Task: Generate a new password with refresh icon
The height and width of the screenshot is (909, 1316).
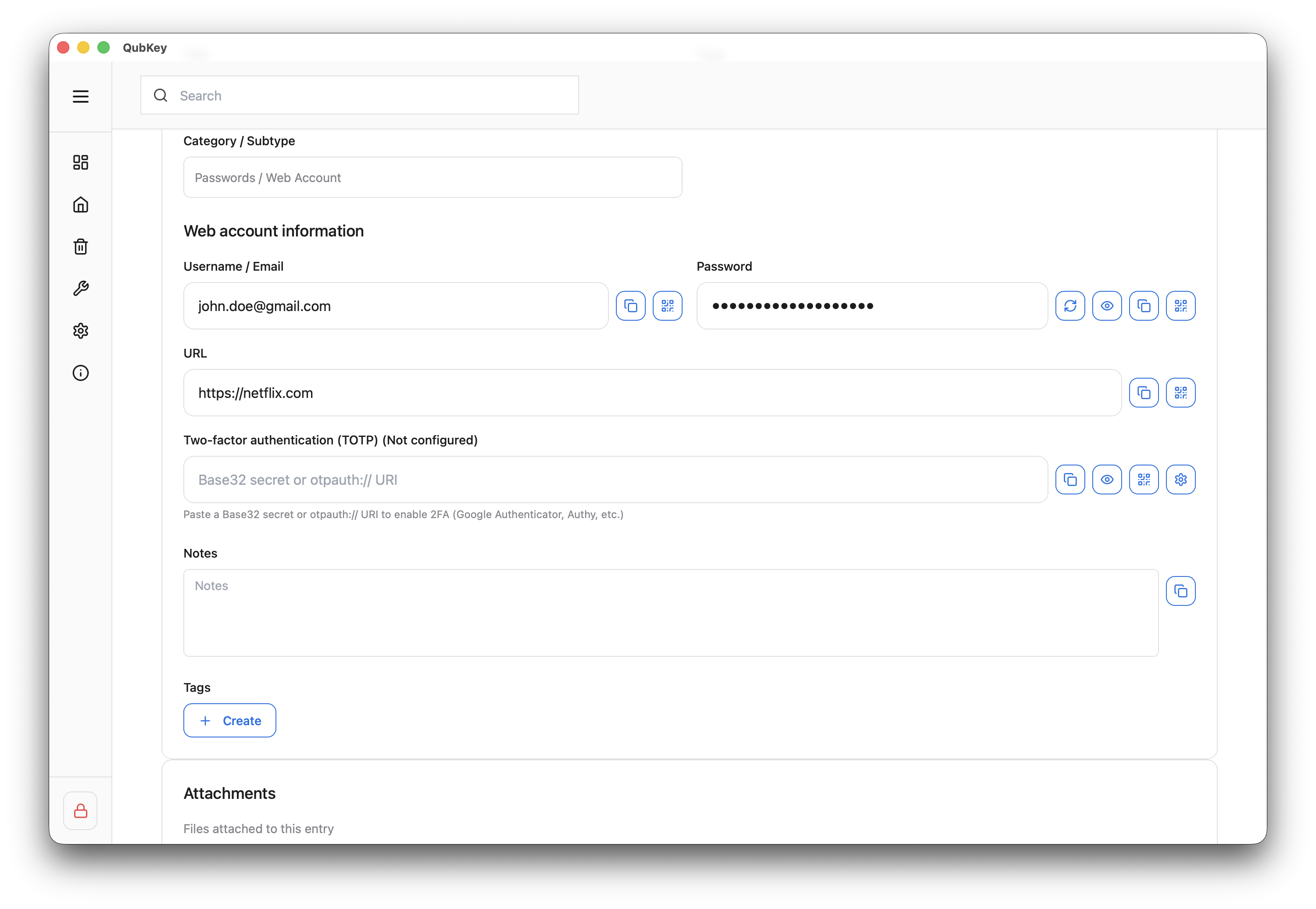Action: (1070, 306)
